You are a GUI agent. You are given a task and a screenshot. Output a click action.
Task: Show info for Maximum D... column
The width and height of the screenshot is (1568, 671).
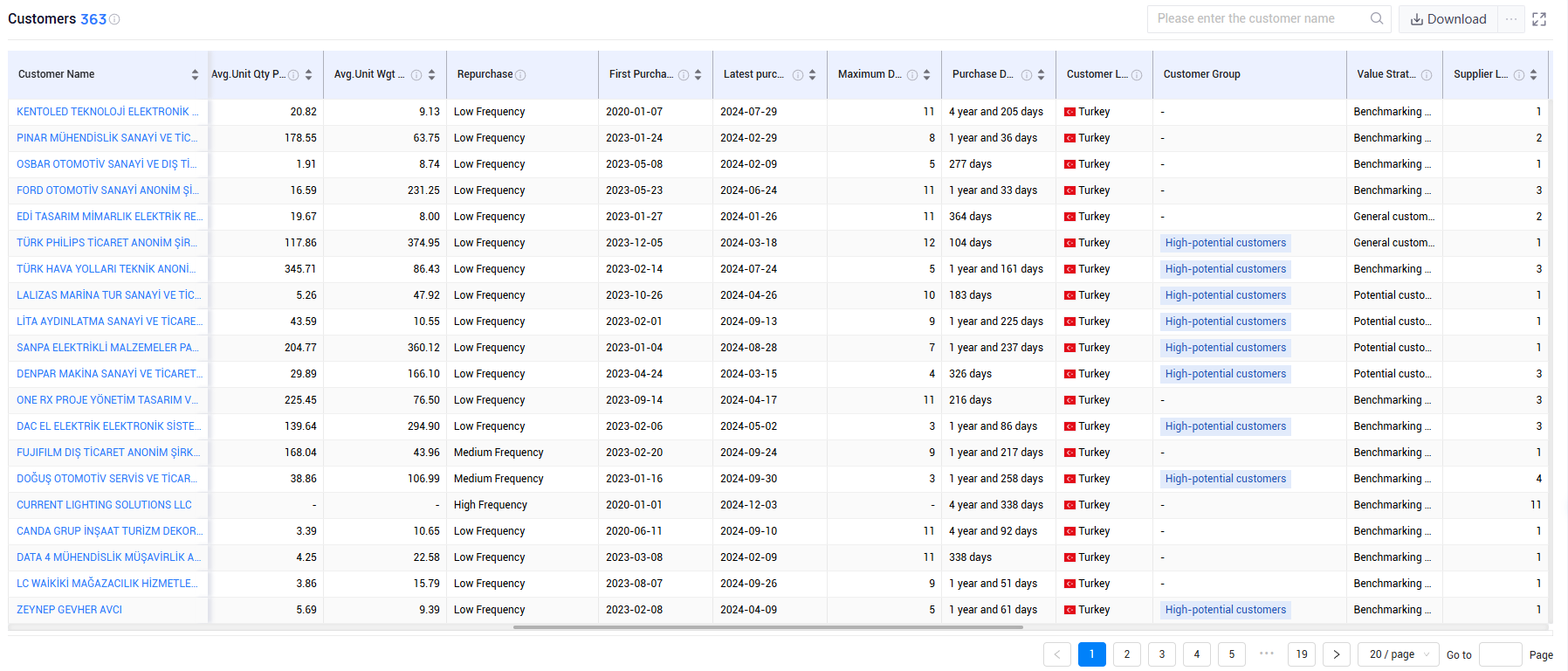pyautogui.click(x=912, y=75)
